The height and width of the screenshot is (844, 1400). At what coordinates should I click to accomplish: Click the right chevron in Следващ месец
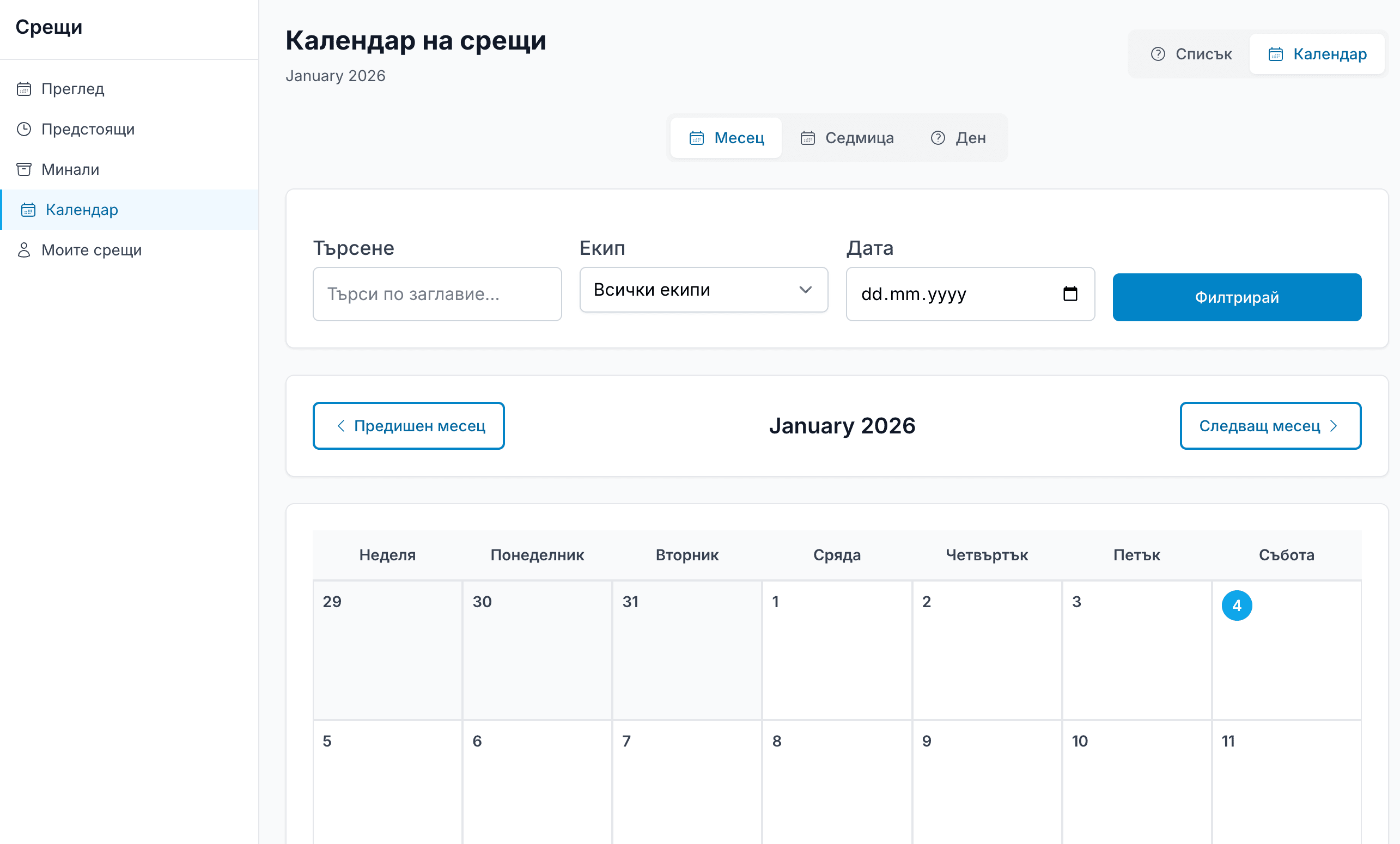[1333, 425]
